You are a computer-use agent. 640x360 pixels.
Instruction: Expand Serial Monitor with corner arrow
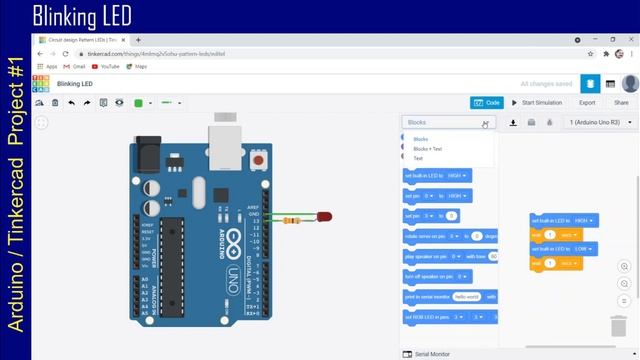[634, 354]
